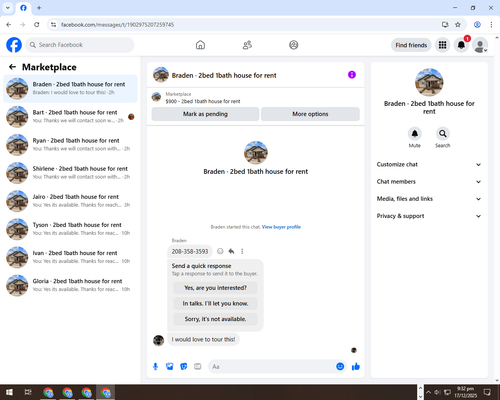
Task: Send quick response In talks. I'll let you know.
Action: 215,303
